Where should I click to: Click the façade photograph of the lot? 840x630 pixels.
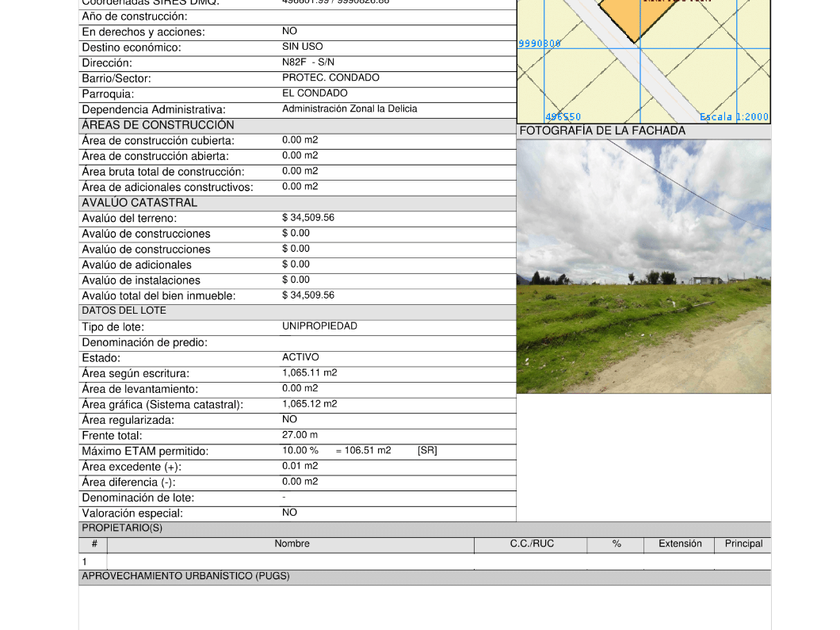(643, 266)
